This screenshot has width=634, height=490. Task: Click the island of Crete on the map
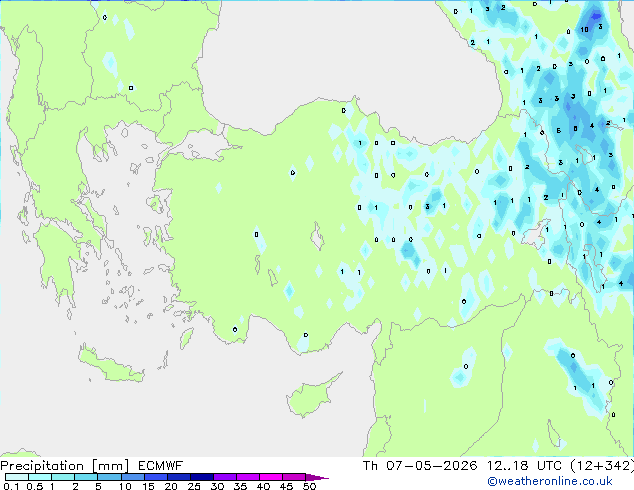point(110,364)
